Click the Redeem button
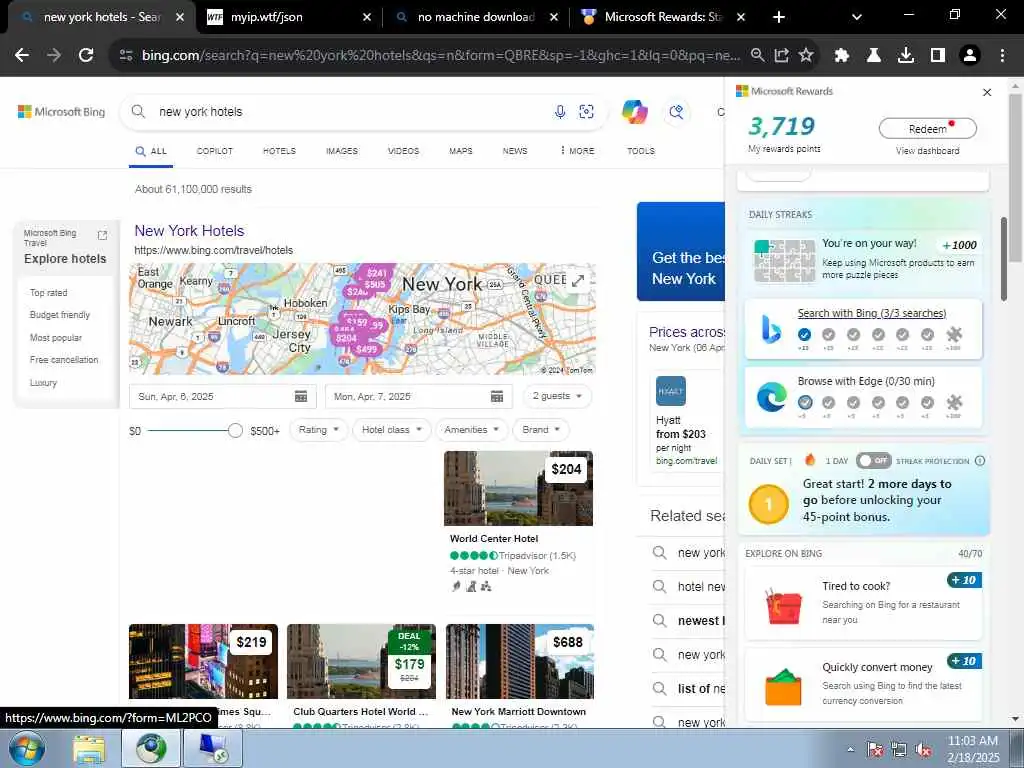1024x768 pixels. tap(927, 129)
